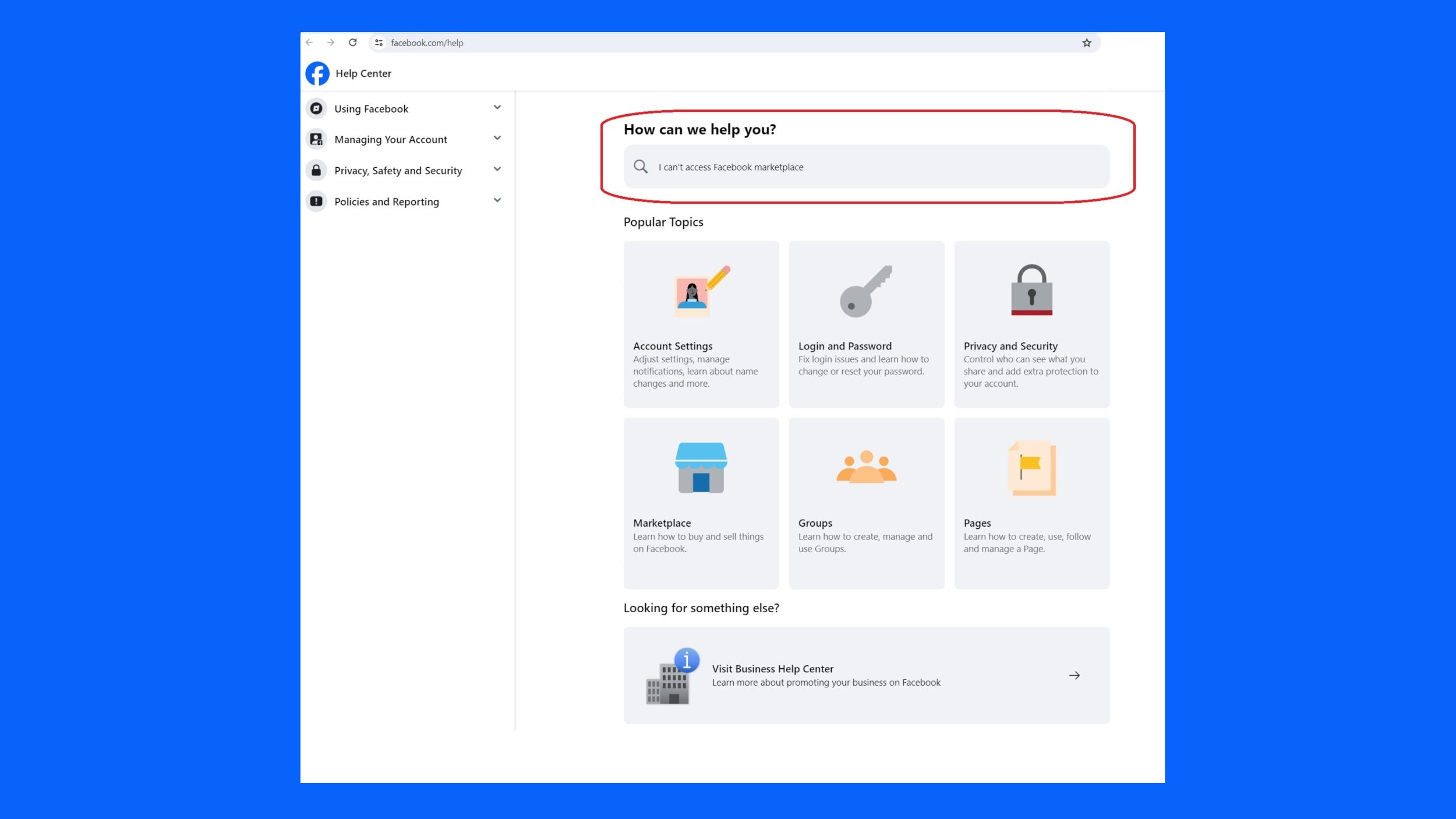The width and height of the screenshot is (1456, 819).
Task: Open the Account Settings topic title
Action: pos(673,346)
